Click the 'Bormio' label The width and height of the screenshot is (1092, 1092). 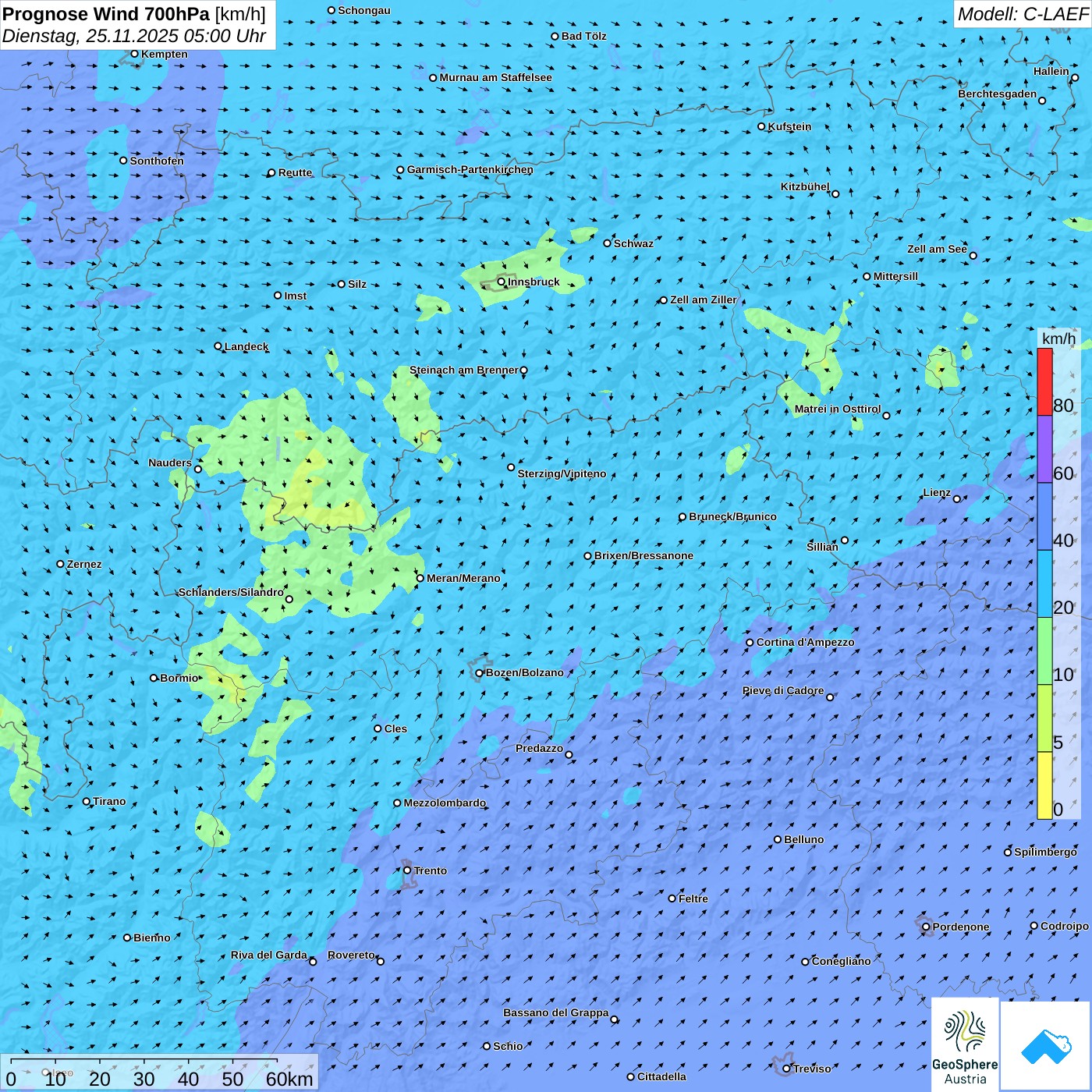coord(179,678)
